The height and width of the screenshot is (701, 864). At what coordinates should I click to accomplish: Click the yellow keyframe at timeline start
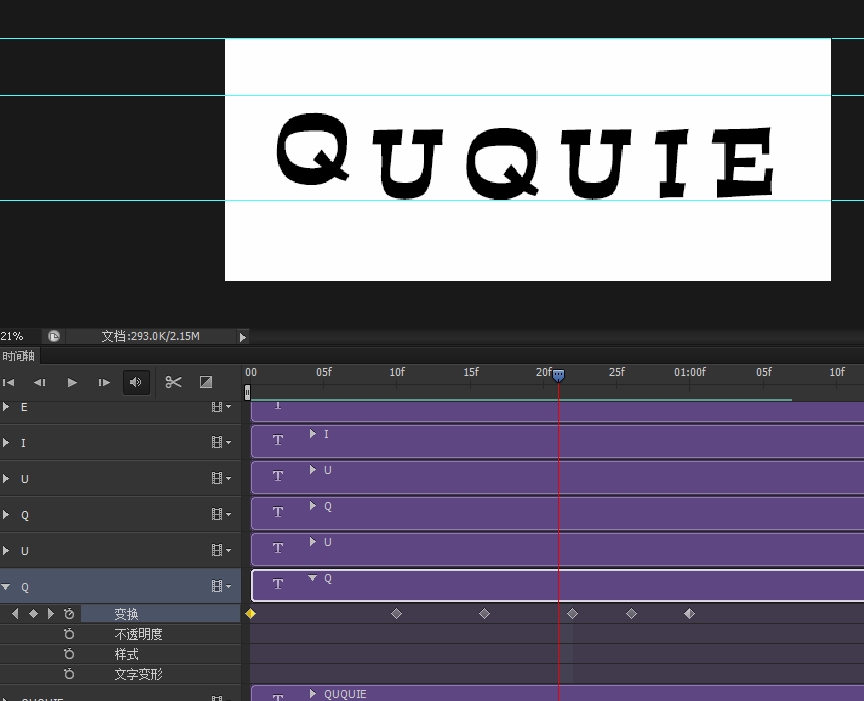[251, 614]
